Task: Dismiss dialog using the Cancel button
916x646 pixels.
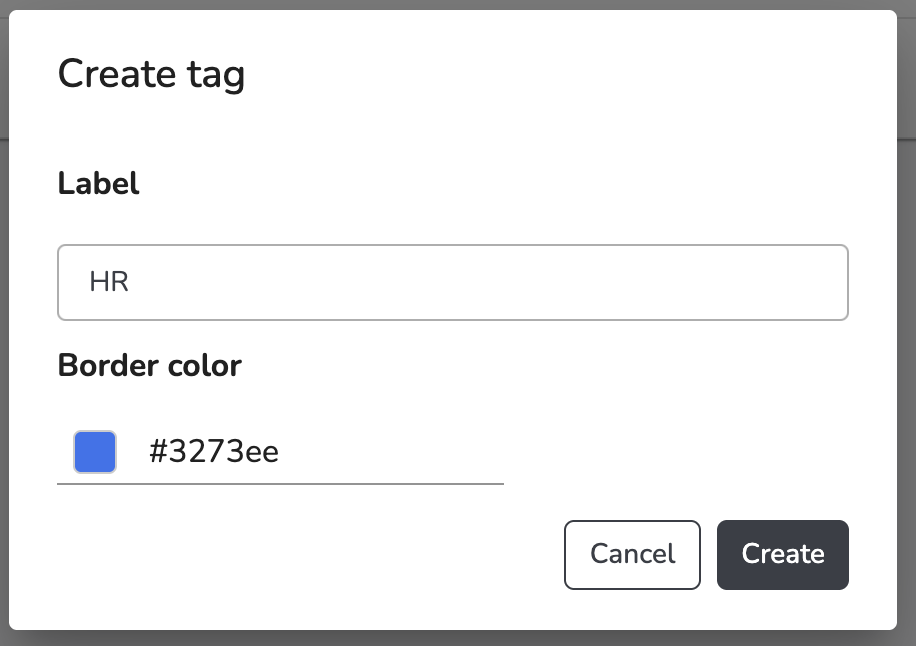Action: click(632, 554)
